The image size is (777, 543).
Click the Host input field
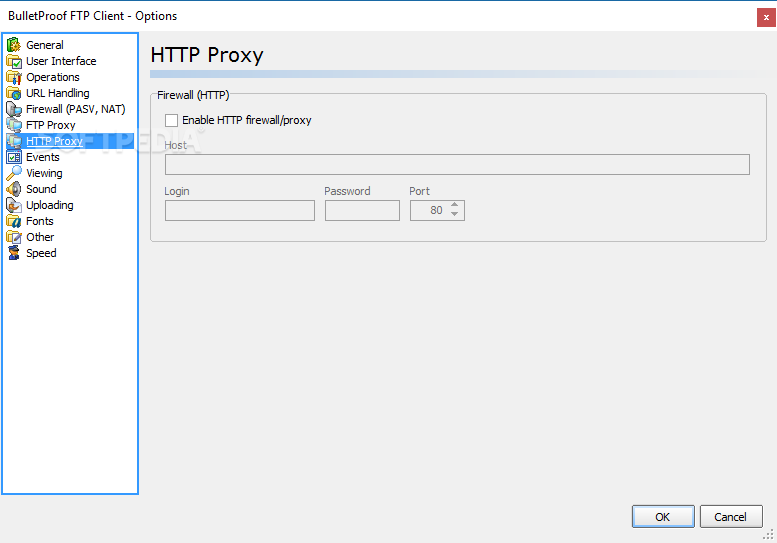click(x=457, y=164)
